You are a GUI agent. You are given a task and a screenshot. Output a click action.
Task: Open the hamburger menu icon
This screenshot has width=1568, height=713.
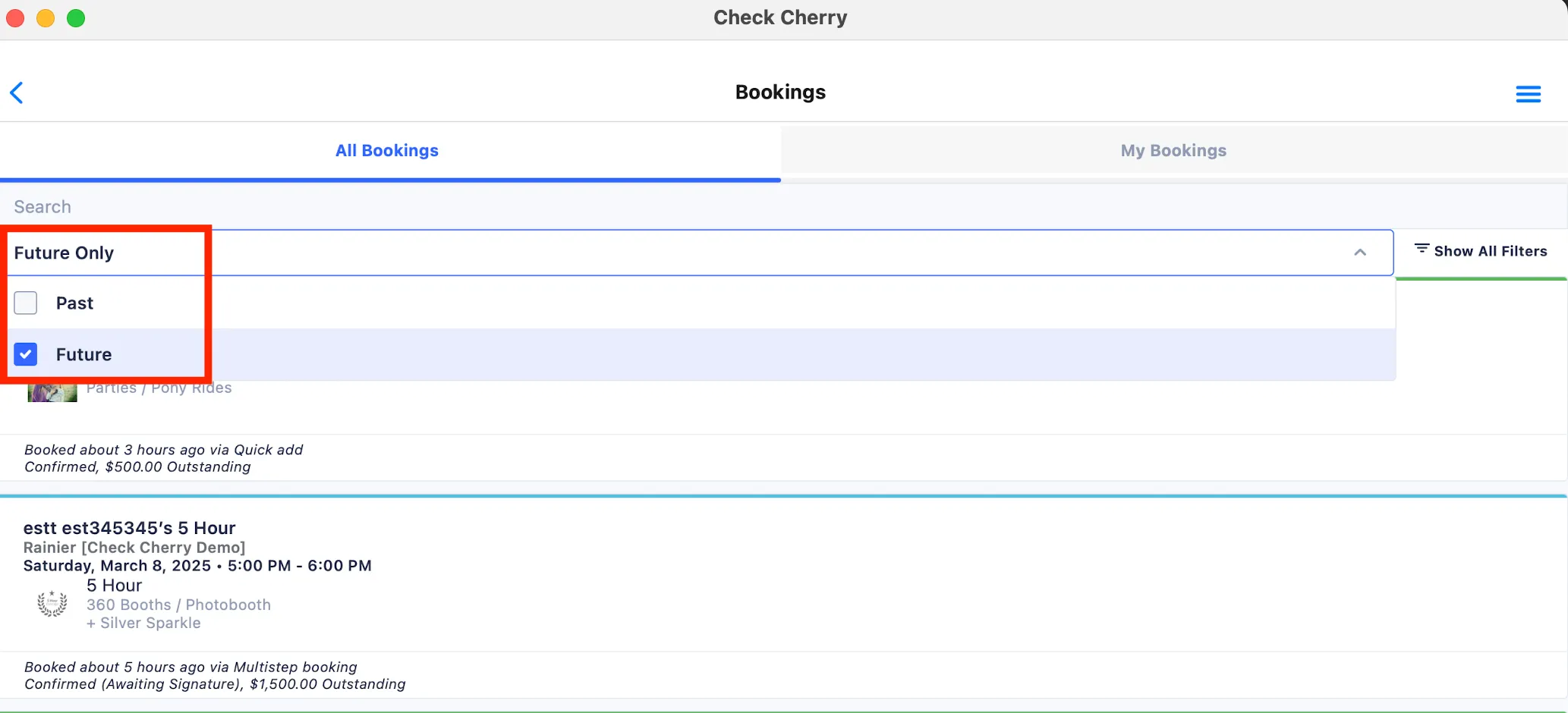click(x=1528, y=94)
